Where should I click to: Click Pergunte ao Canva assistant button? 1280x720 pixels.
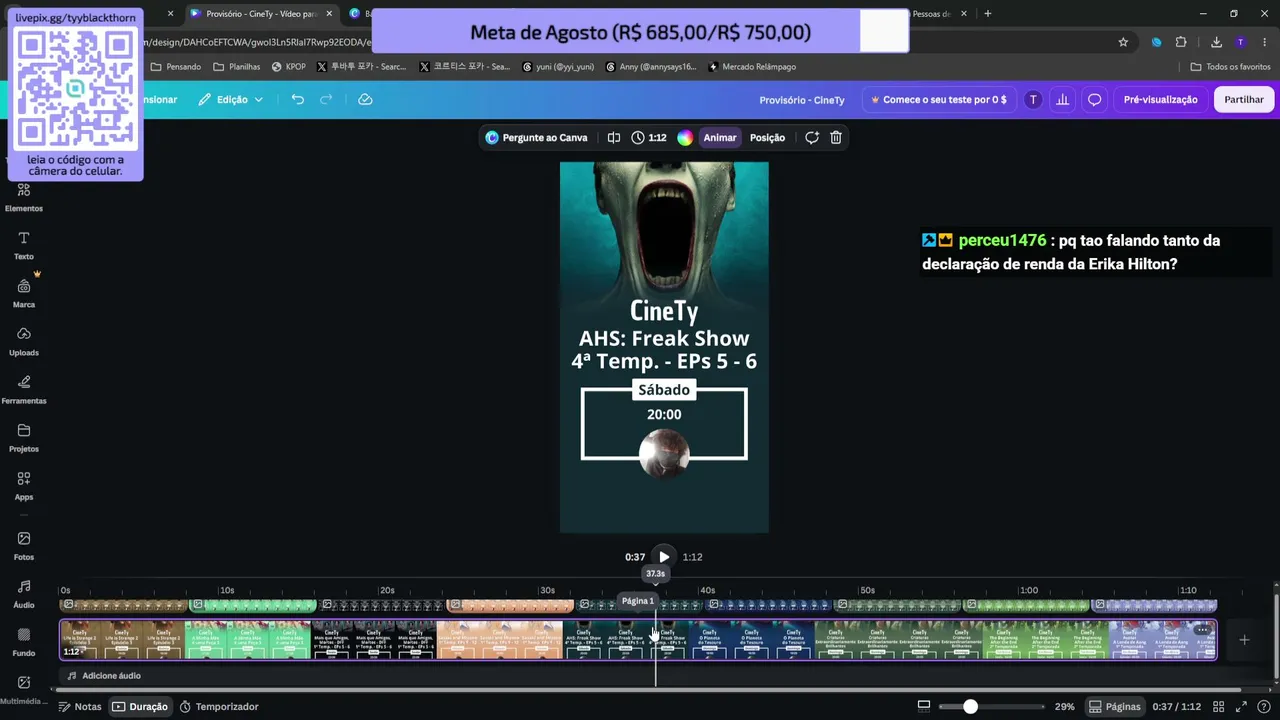[x=536, y=138]
